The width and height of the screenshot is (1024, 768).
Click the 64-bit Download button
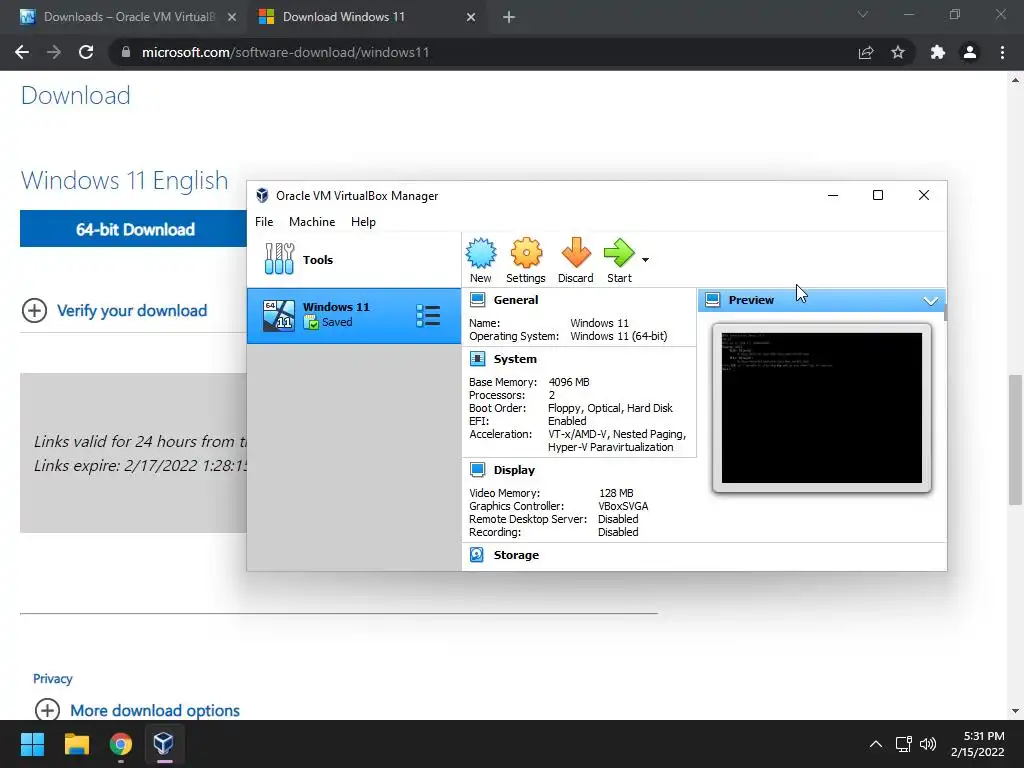(x=135, y=229)
